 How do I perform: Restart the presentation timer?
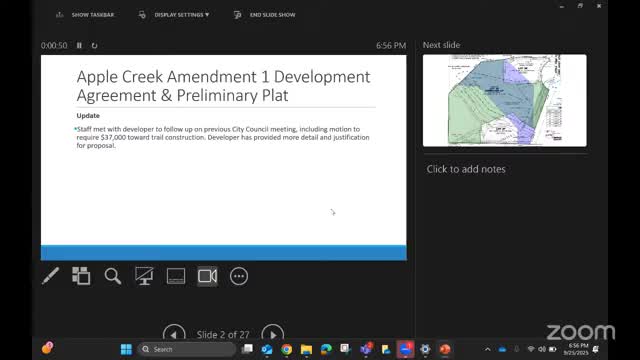(x=94, y=45)
